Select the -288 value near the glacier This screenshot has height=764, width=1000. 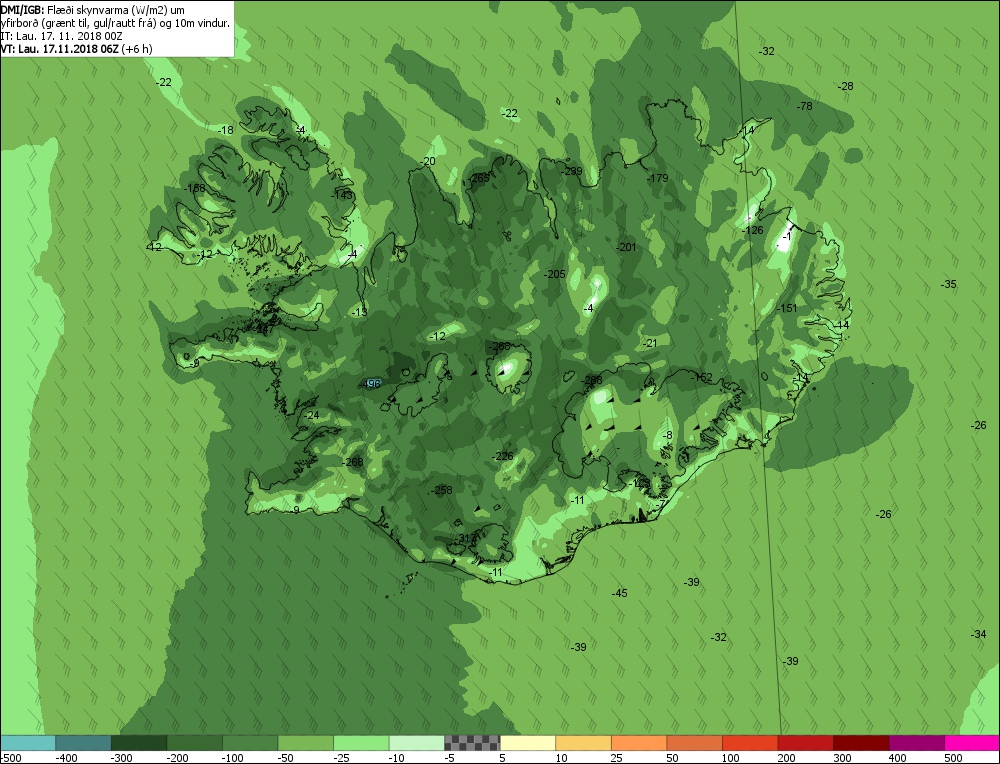click(x=592, y=380)
